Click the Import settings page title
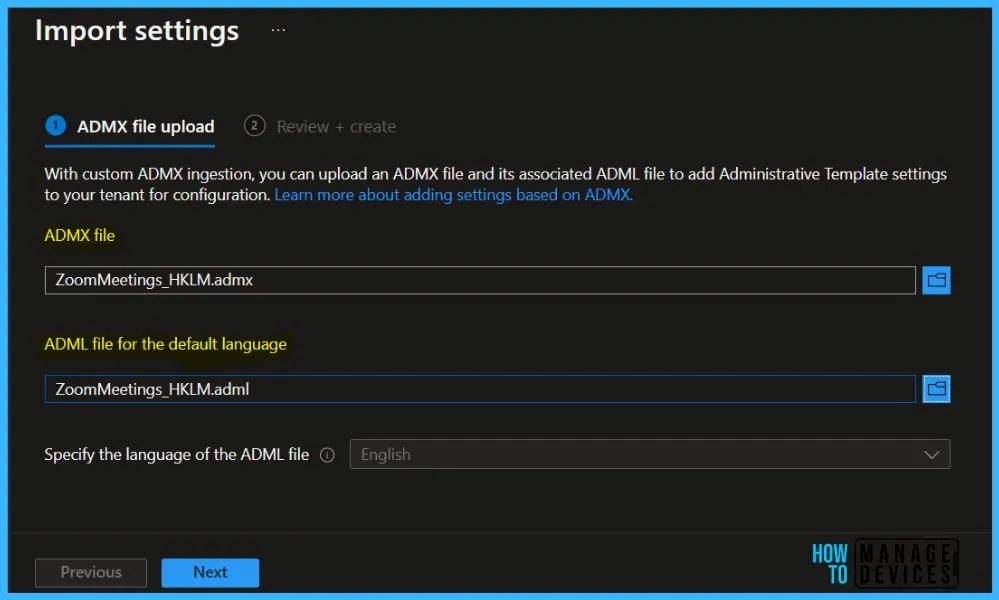 tap(137, 31)
